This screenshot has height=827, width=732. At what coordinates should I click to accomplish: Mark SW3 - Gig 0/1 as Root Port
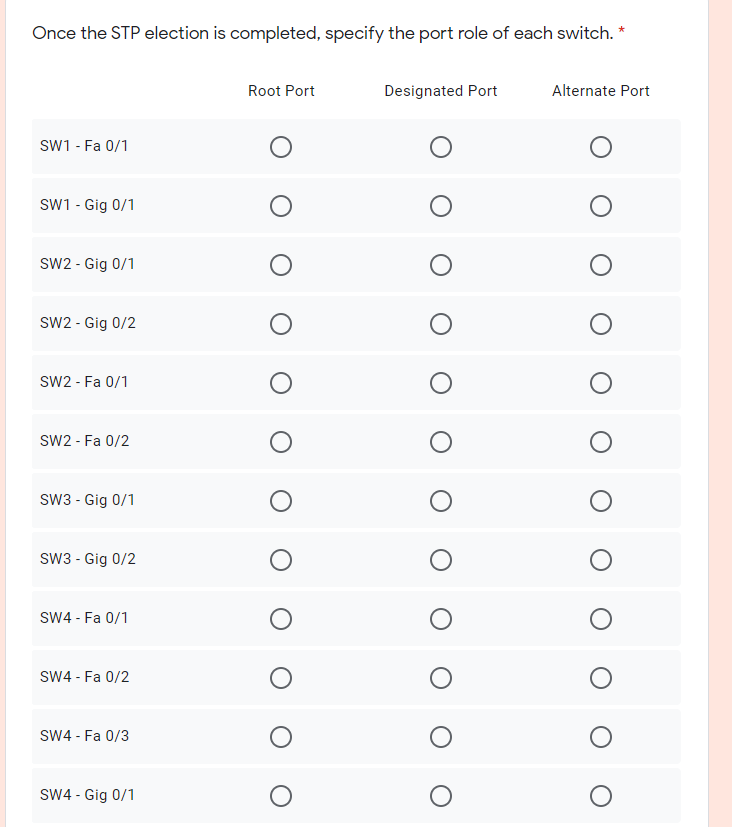[281, 500]
